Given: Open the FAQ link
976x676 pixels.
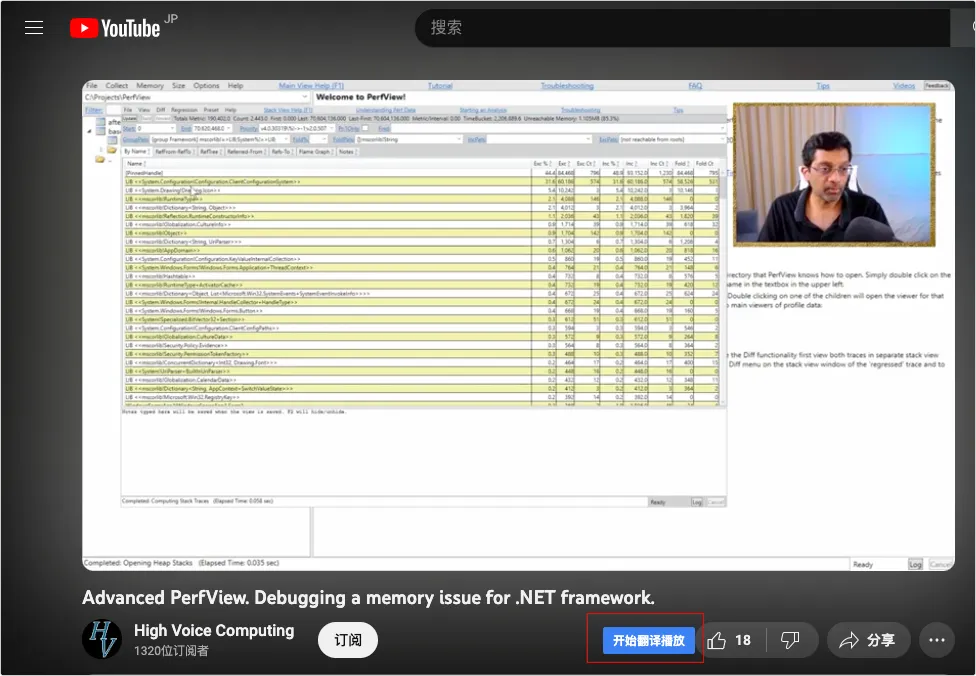Looking at the screenshot, I should [695, 85].
